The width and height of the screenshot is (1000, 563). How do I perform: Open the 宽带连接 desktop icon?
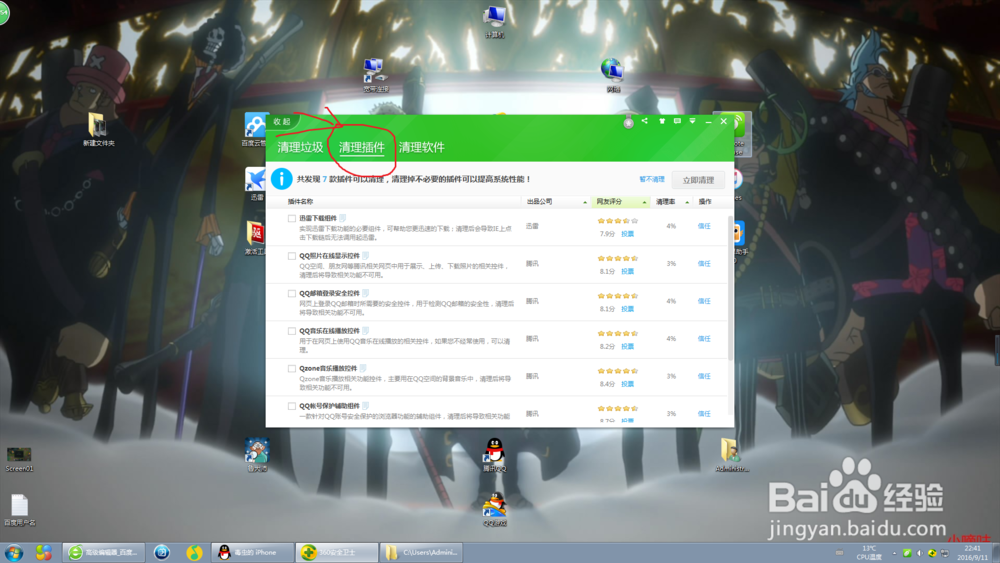tap(375, 75)
